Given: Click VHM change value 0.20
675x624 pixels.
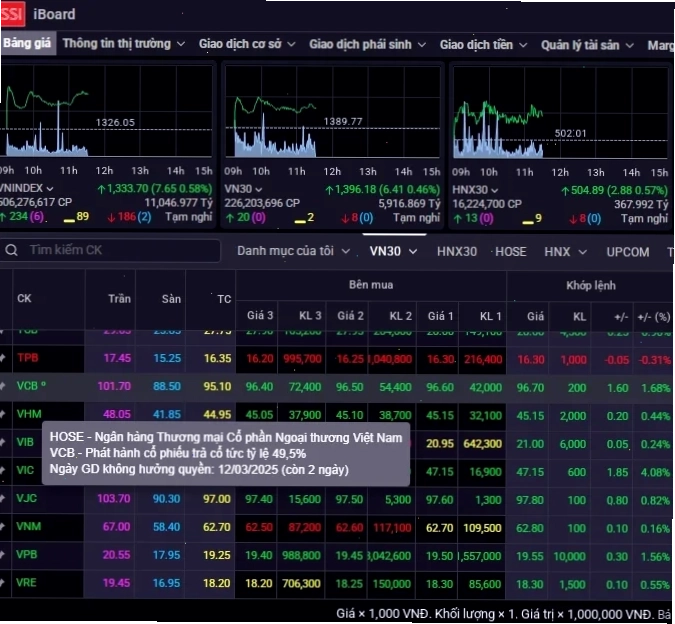Looking at the screenshot, I should coord(617,416).
